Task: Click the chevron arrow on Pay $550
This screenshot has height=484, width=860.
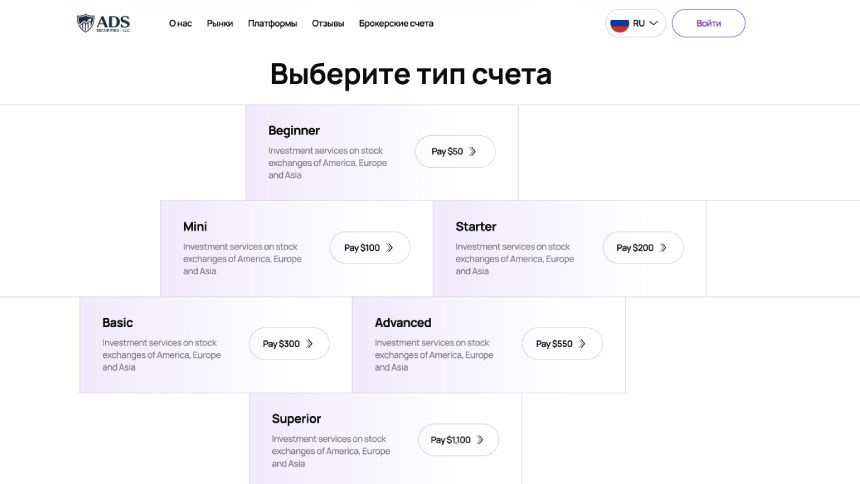Action: 582,344
